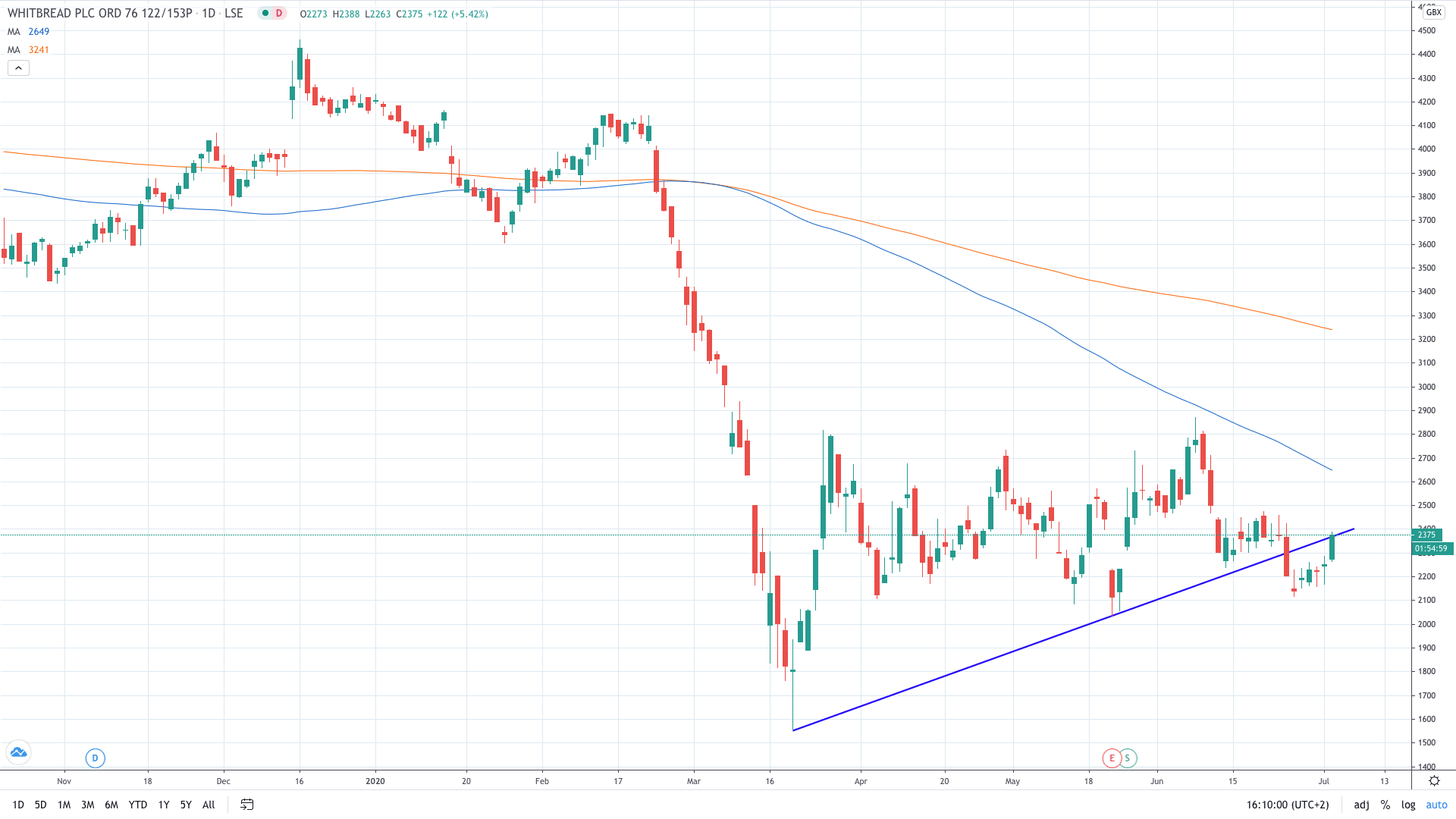Open timezone menu showing UTC+2
Screen dimensions: 1456x819
1287,805
